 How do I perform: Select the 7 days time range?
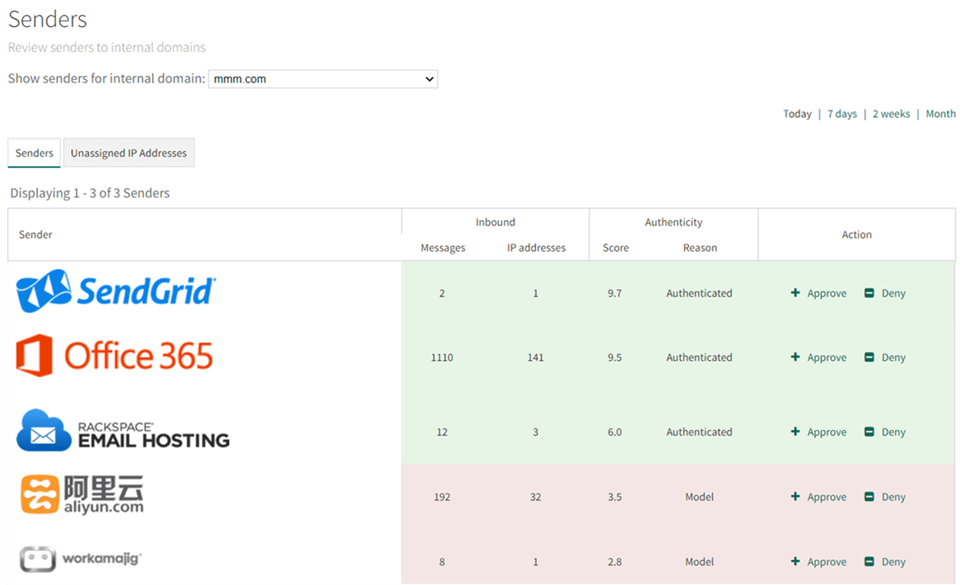click(842, 114)
